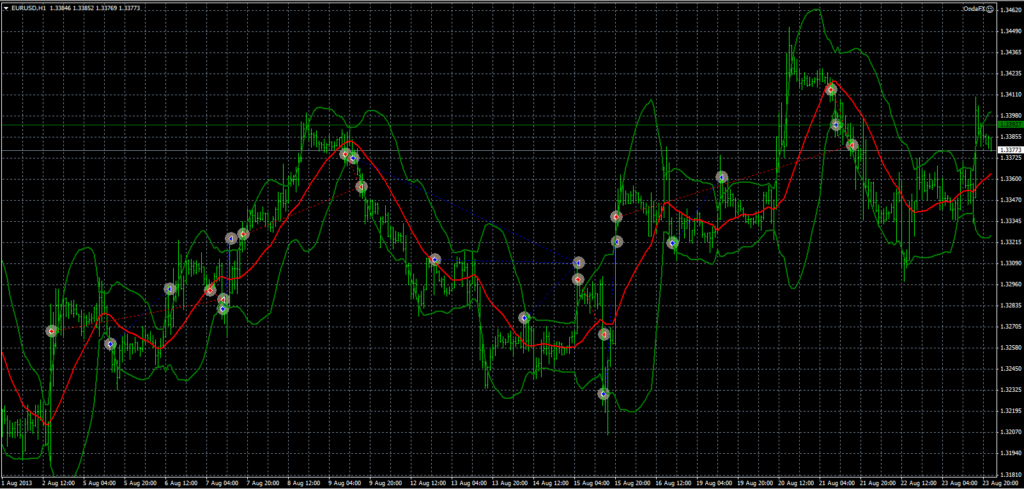Open the dropdown arrow beside EURUSD,H1

tap(5, 7)
